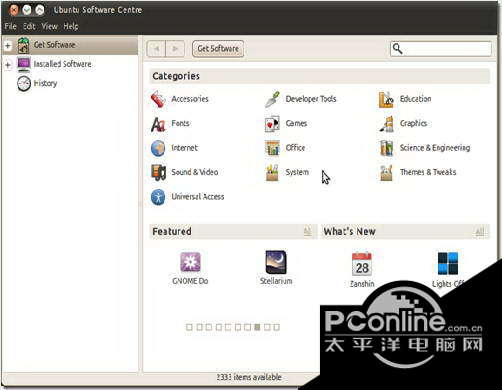Click the Get Software sidebar icon

point(23,45)
